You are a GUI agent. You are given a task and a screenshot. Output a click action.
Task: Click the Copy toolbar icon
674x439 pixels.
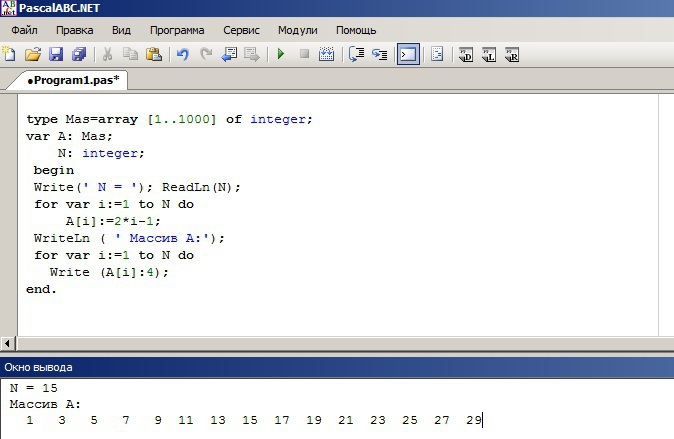tap(130, 54)
